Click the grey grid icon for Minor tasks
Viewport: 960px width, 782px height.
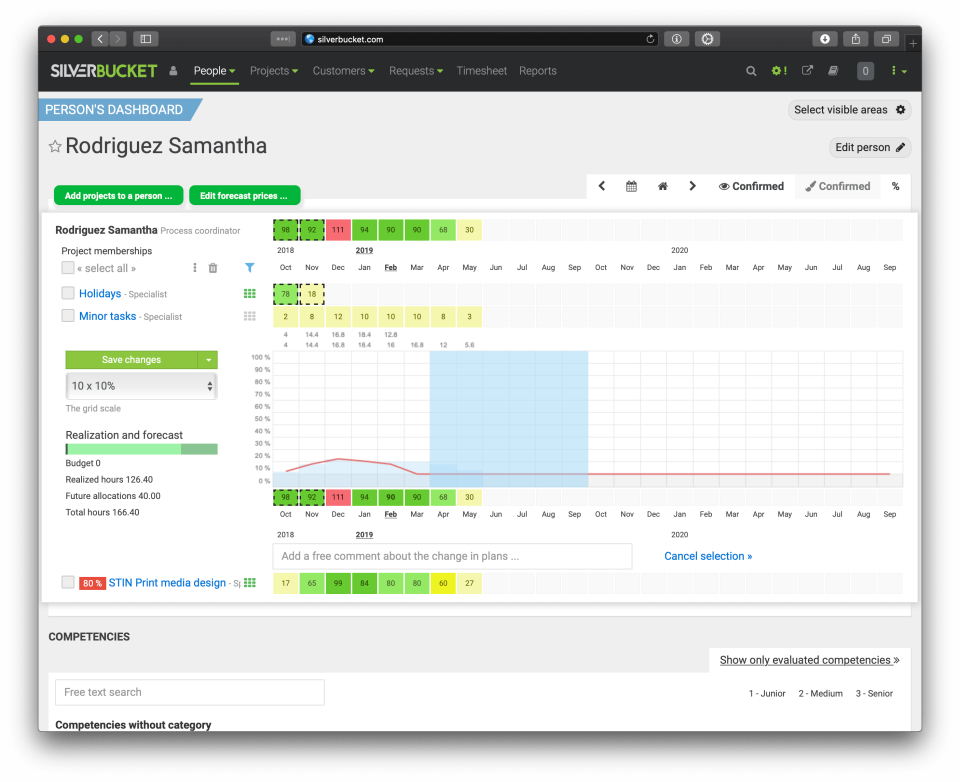tap(250, 316)
